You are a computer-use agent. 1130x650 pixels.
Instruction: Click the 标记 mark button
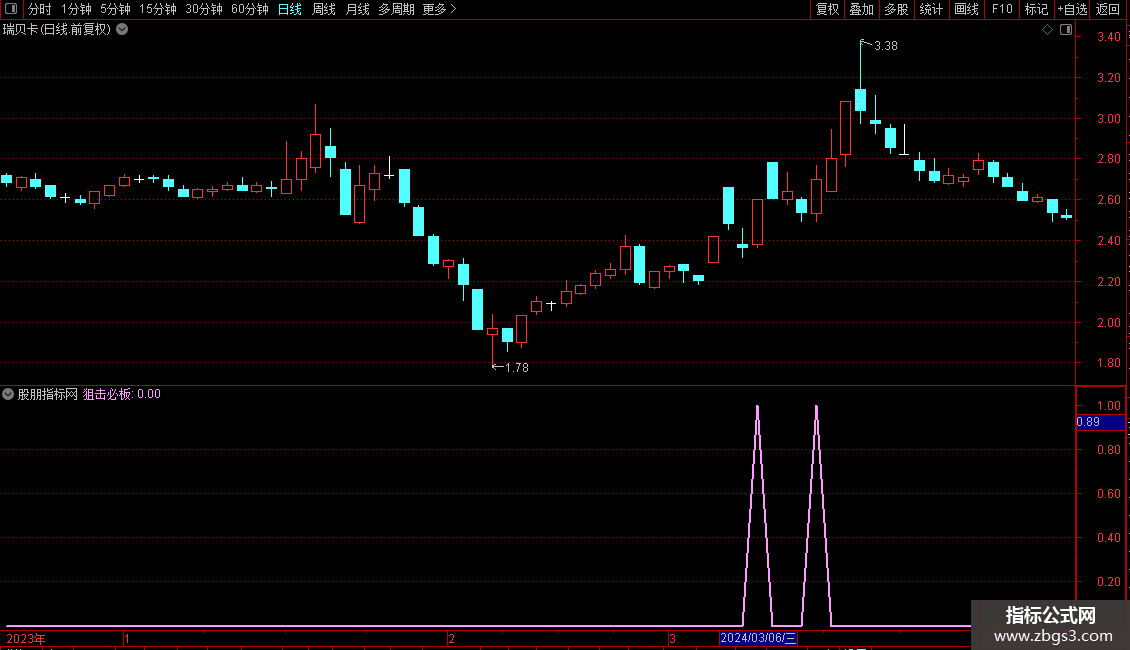click(1036, 9)
